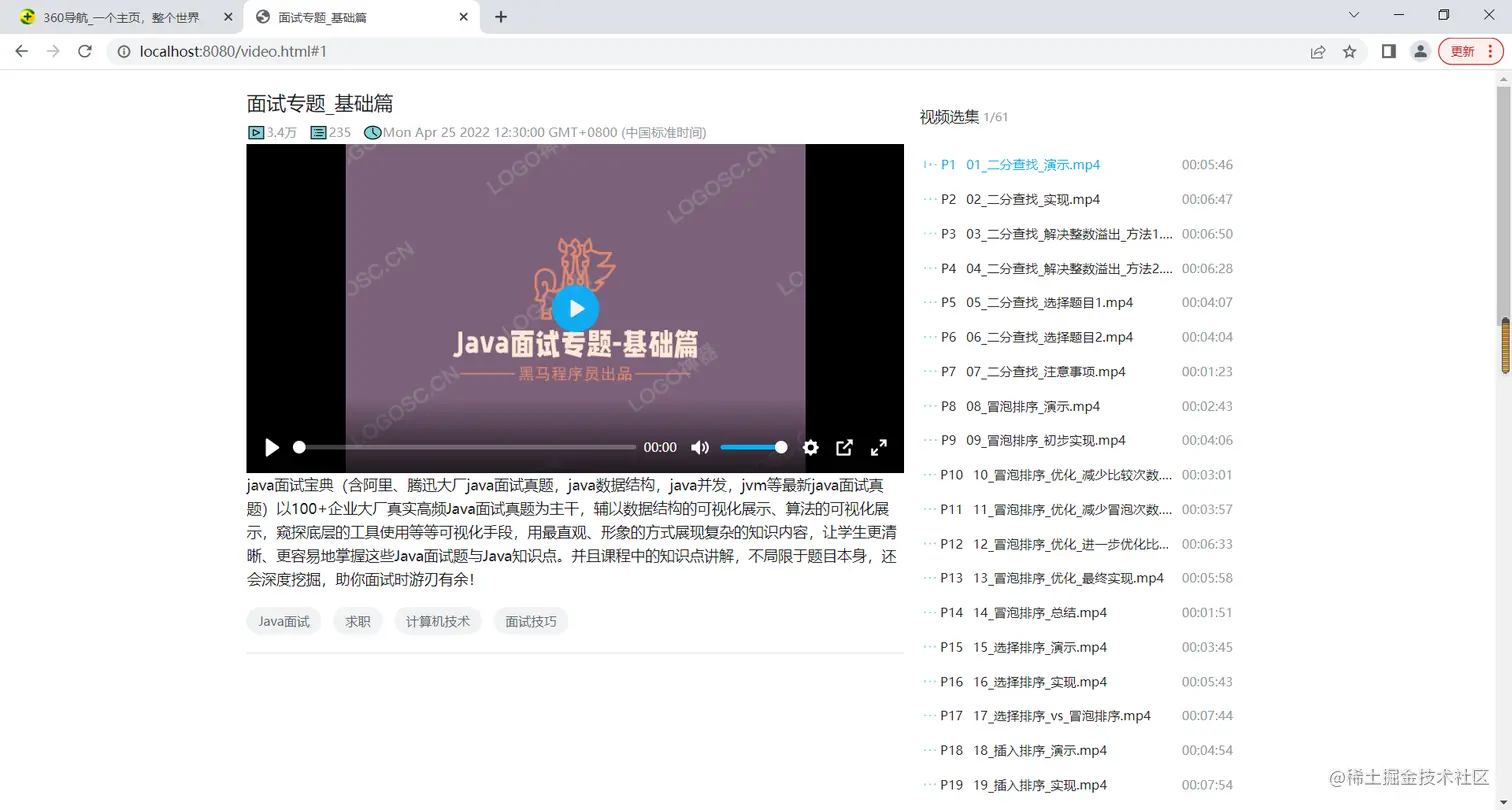Adjust the volume slider
Screen dimensions: 1512x810
click(x=753, y=447)
